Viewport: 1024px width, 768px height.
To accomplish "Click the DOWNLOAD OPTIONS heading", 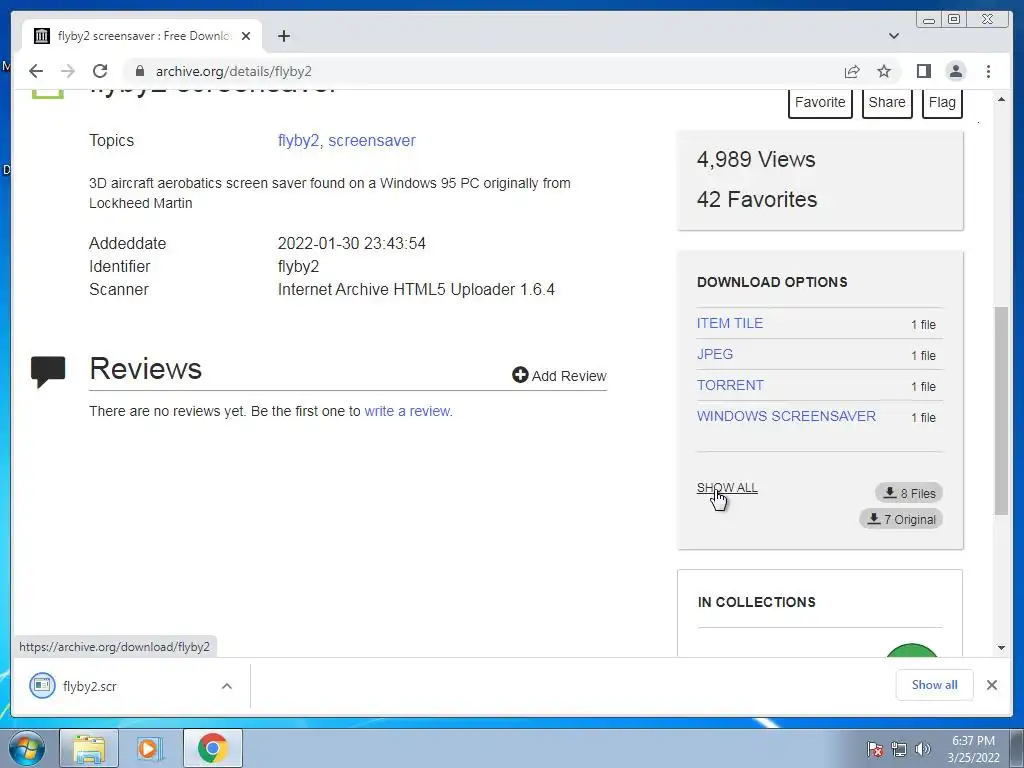I will tap(772, 282).
